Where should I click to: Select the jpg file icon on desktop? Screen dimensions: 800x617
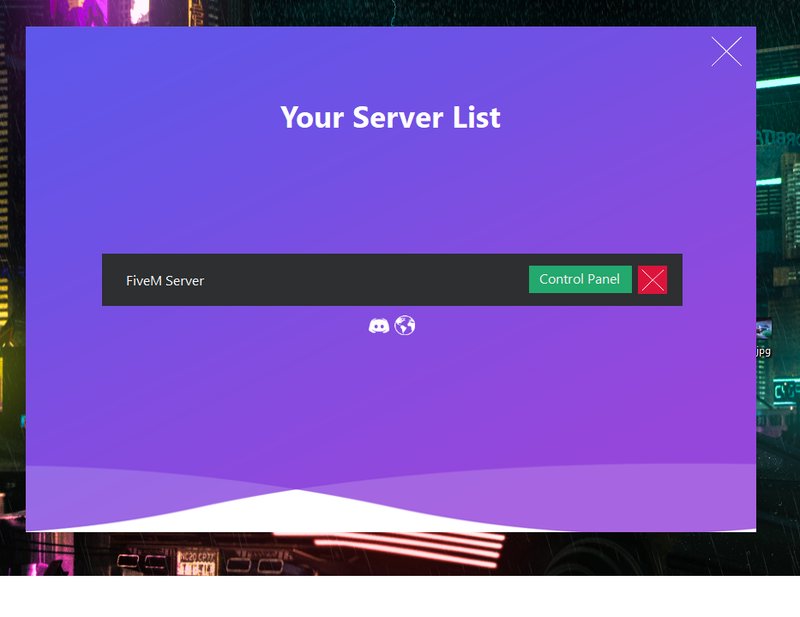pyautogui.click(x=765, y=330)
